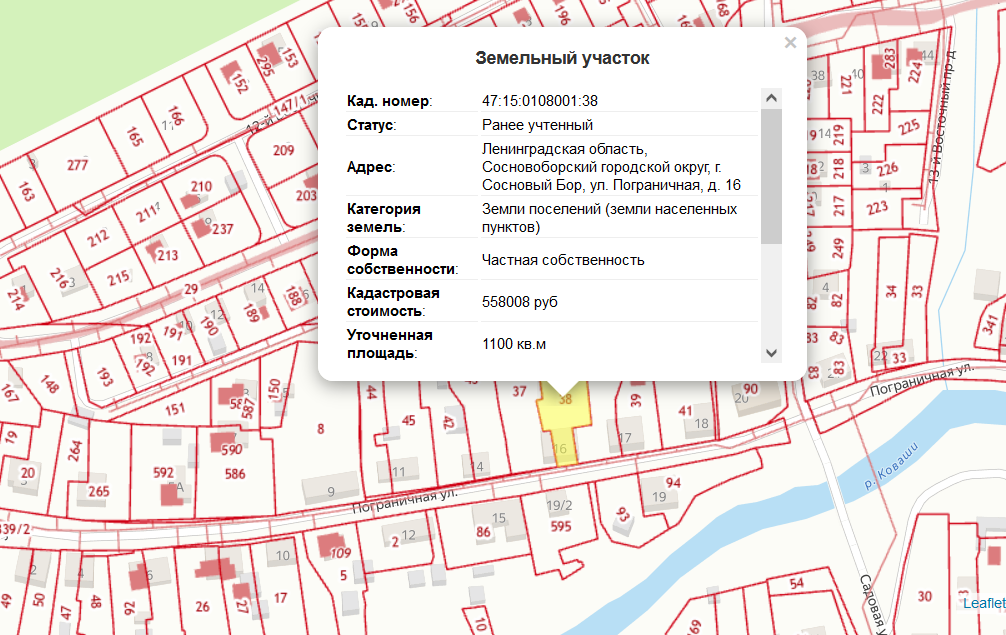
Task: Open the Leaflet attribution link
Action: (x=984, y=603)
